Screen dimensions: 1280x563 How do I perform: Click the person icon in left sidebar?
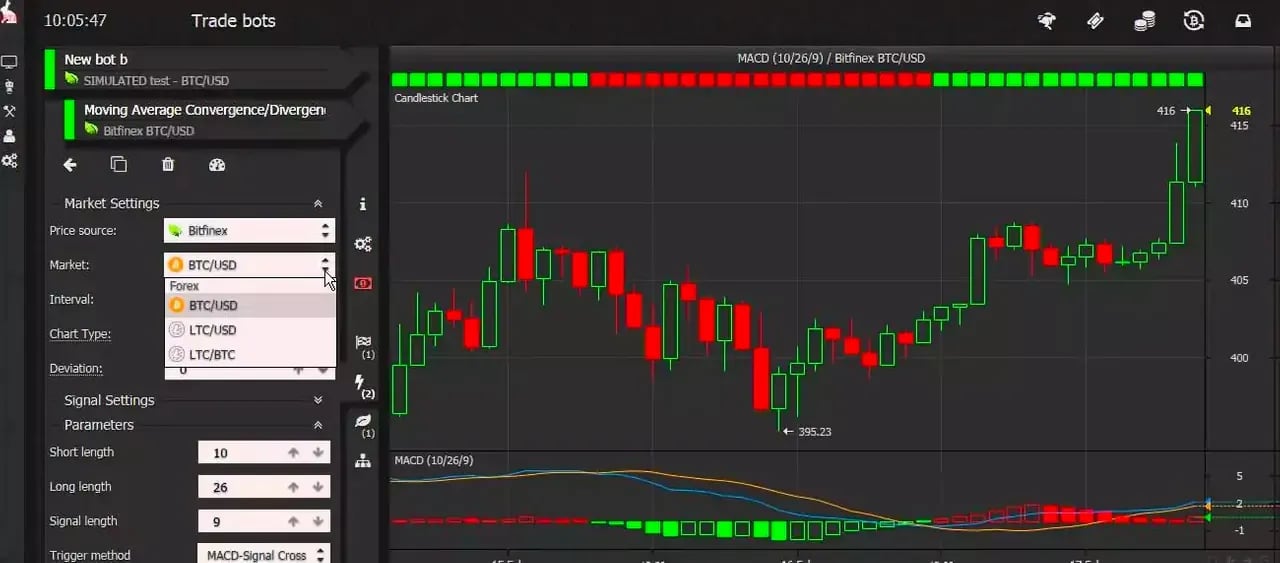pos(10,136)
